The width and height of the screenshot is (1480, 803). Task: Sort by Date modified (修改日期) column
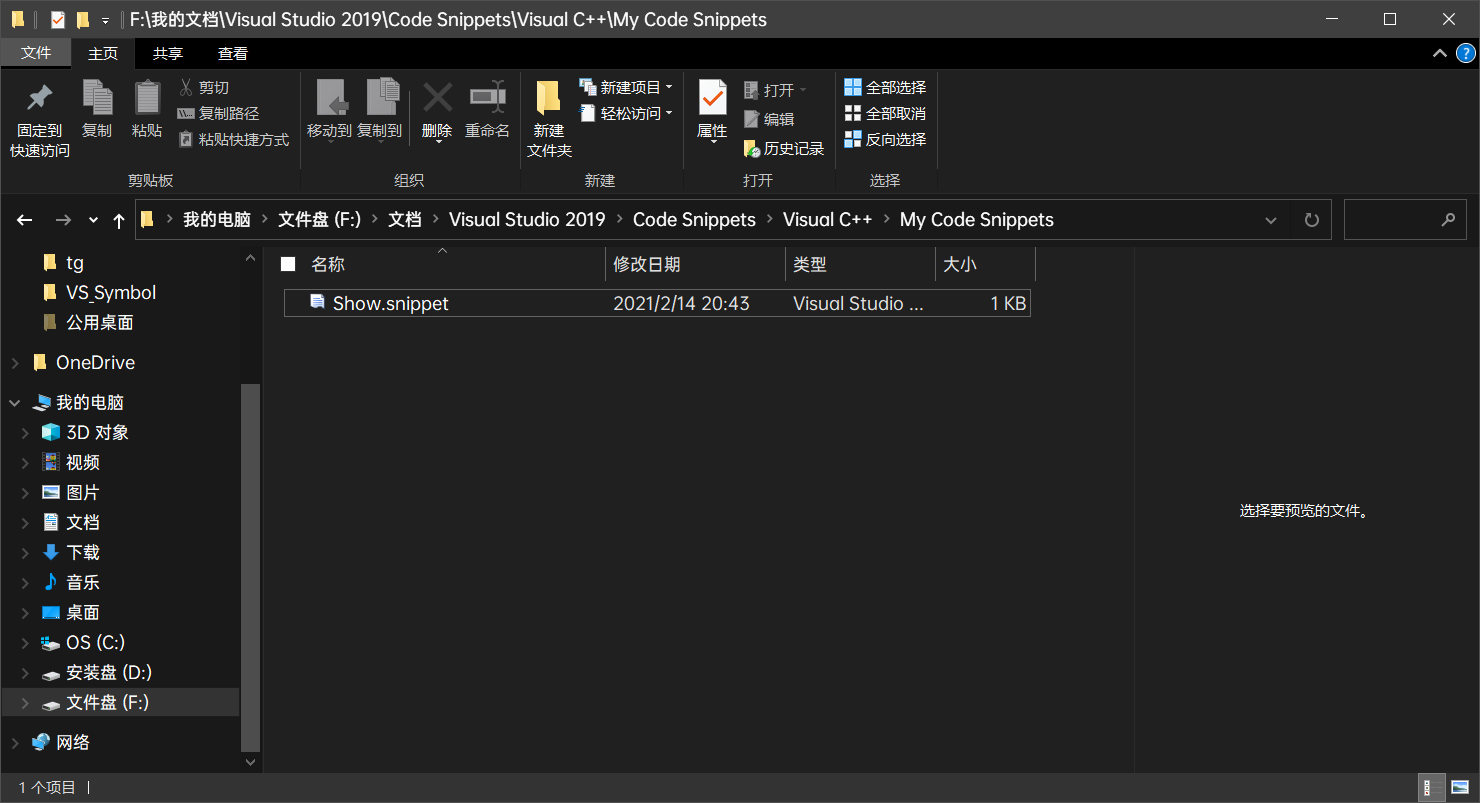click(x=647, y=264)
